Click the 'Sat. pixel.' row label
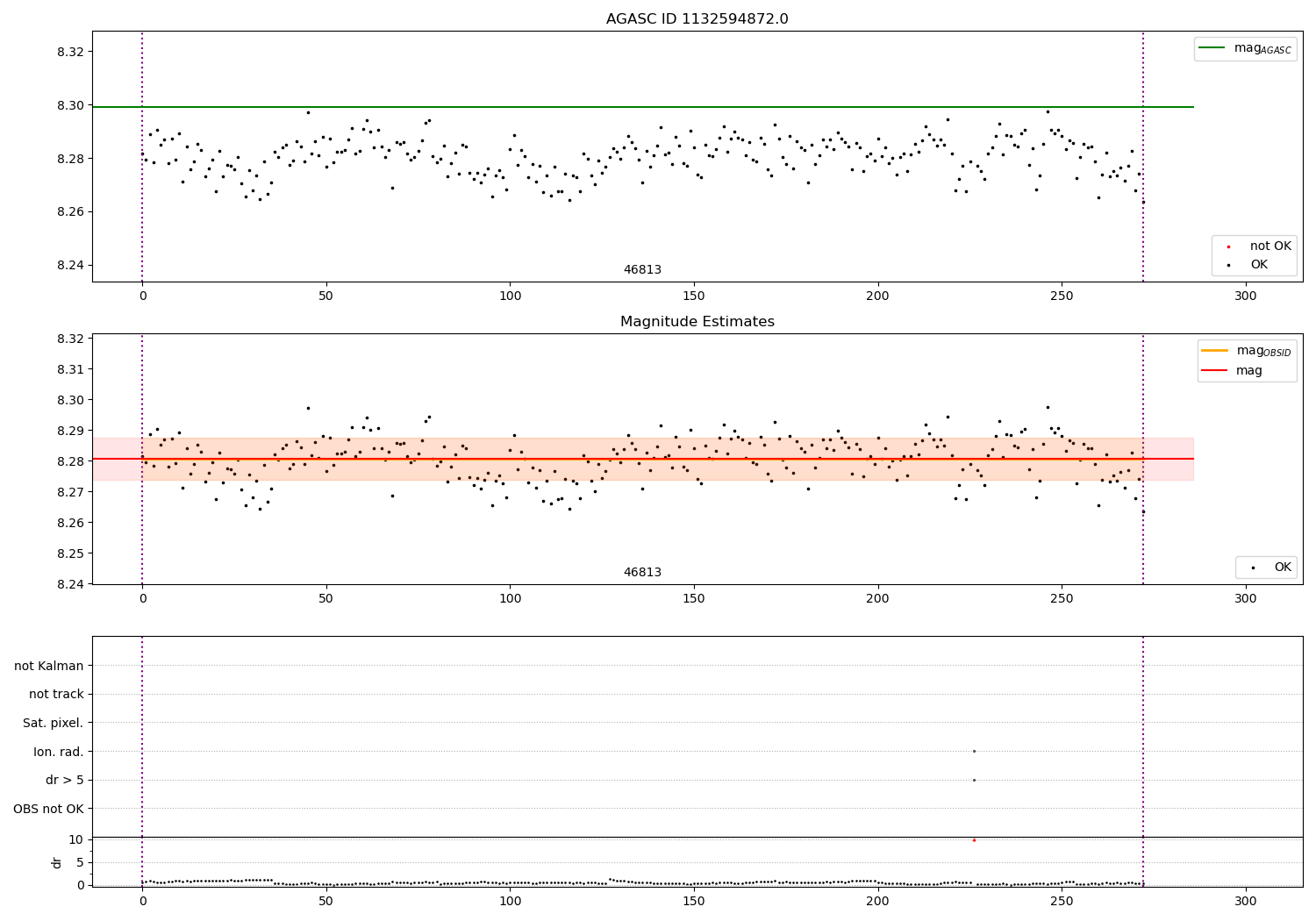Screen dimensions: 1316x921 click(x=54, y=723)
